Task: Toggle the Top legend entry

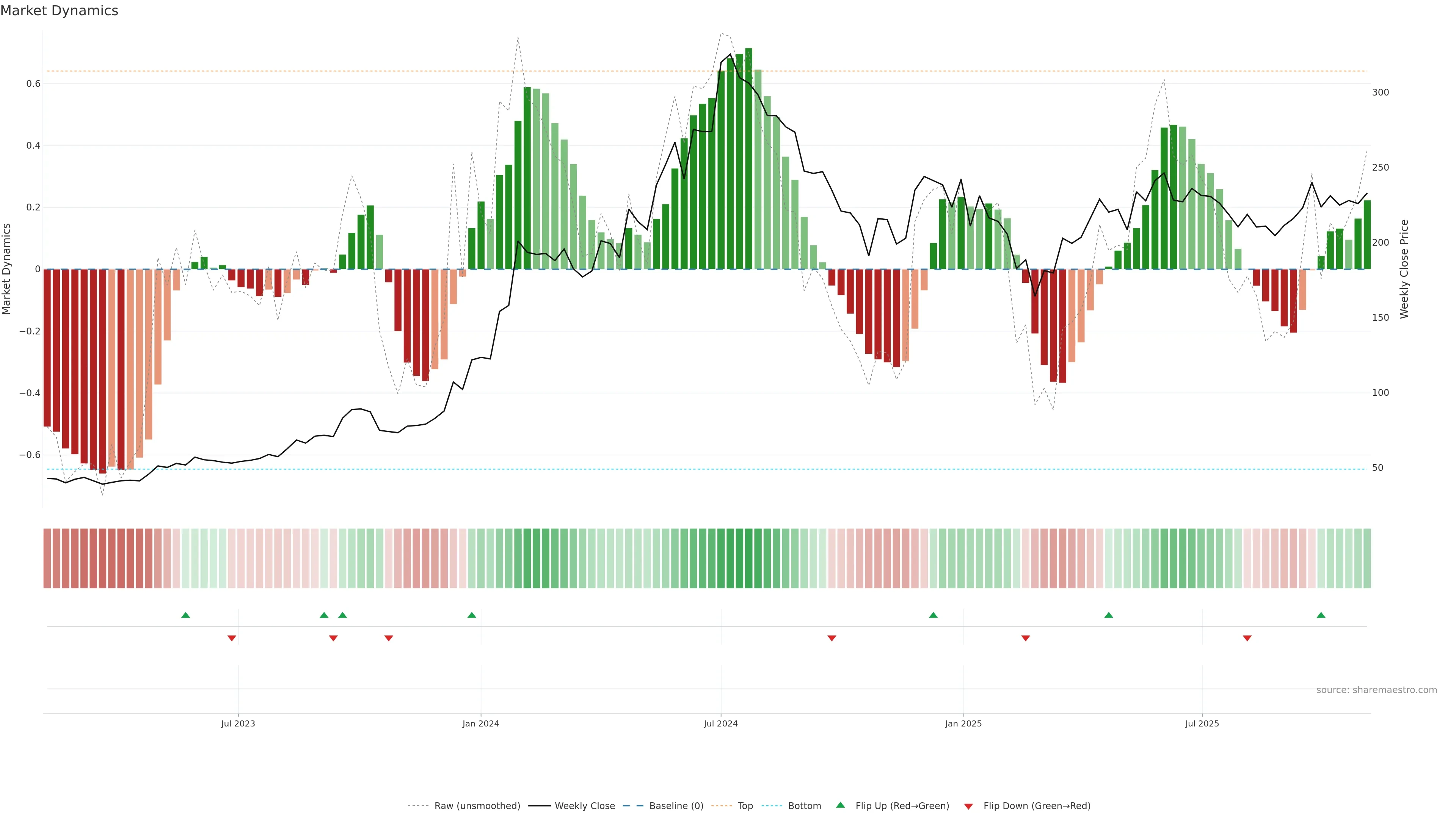Action: [x=745, y=806]
